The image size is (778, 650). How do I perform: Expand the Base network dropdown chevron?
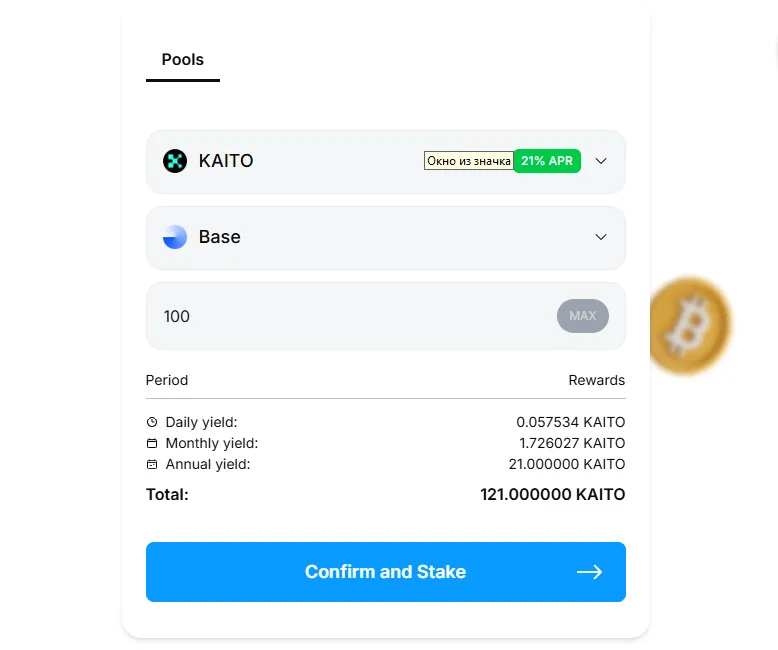click(601, 237)
